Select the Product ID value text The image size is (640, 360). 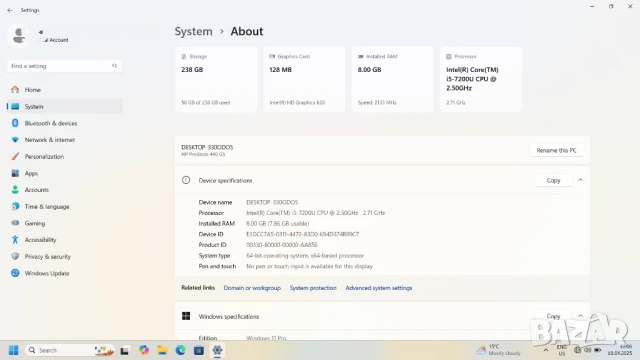tap(282, 245)
